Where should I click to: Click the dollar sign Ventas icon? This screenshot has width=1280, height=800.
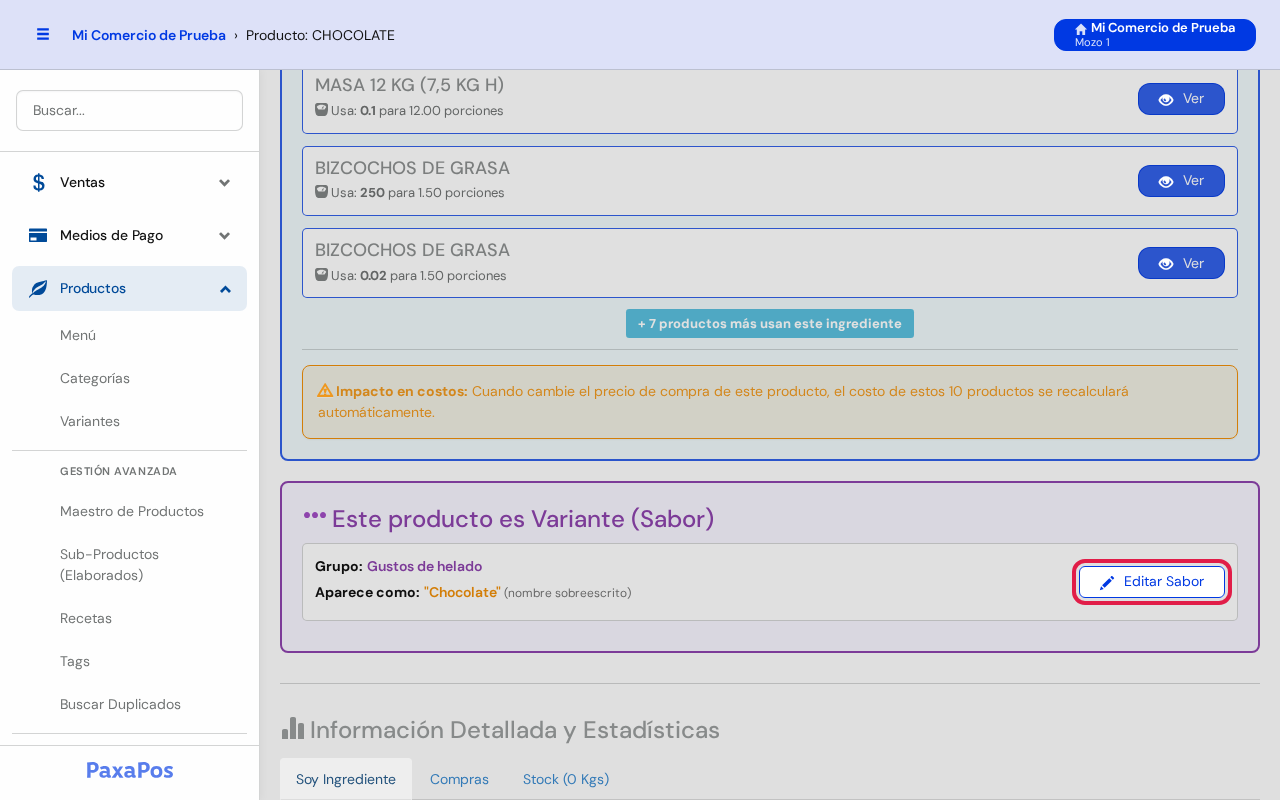[x=39, y=182]
